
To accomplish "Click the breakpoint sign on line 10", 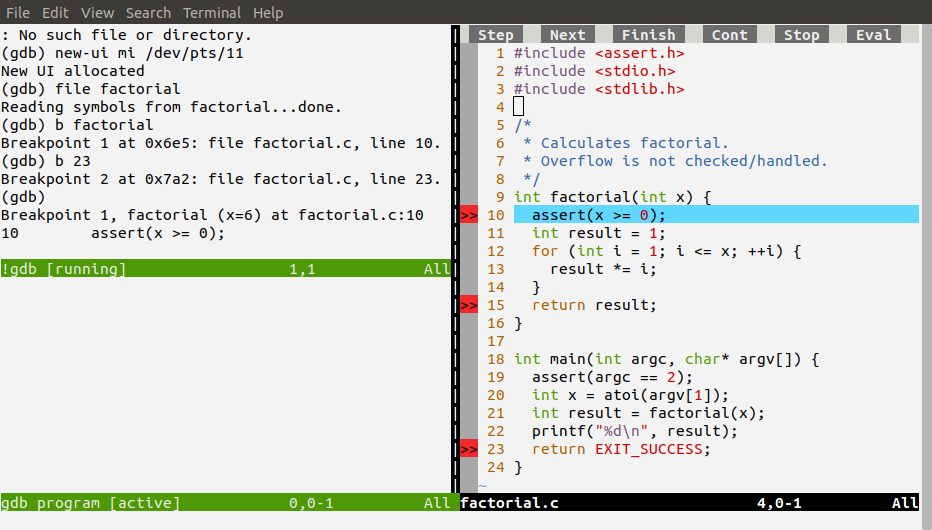I will click(x=469, y=214).
